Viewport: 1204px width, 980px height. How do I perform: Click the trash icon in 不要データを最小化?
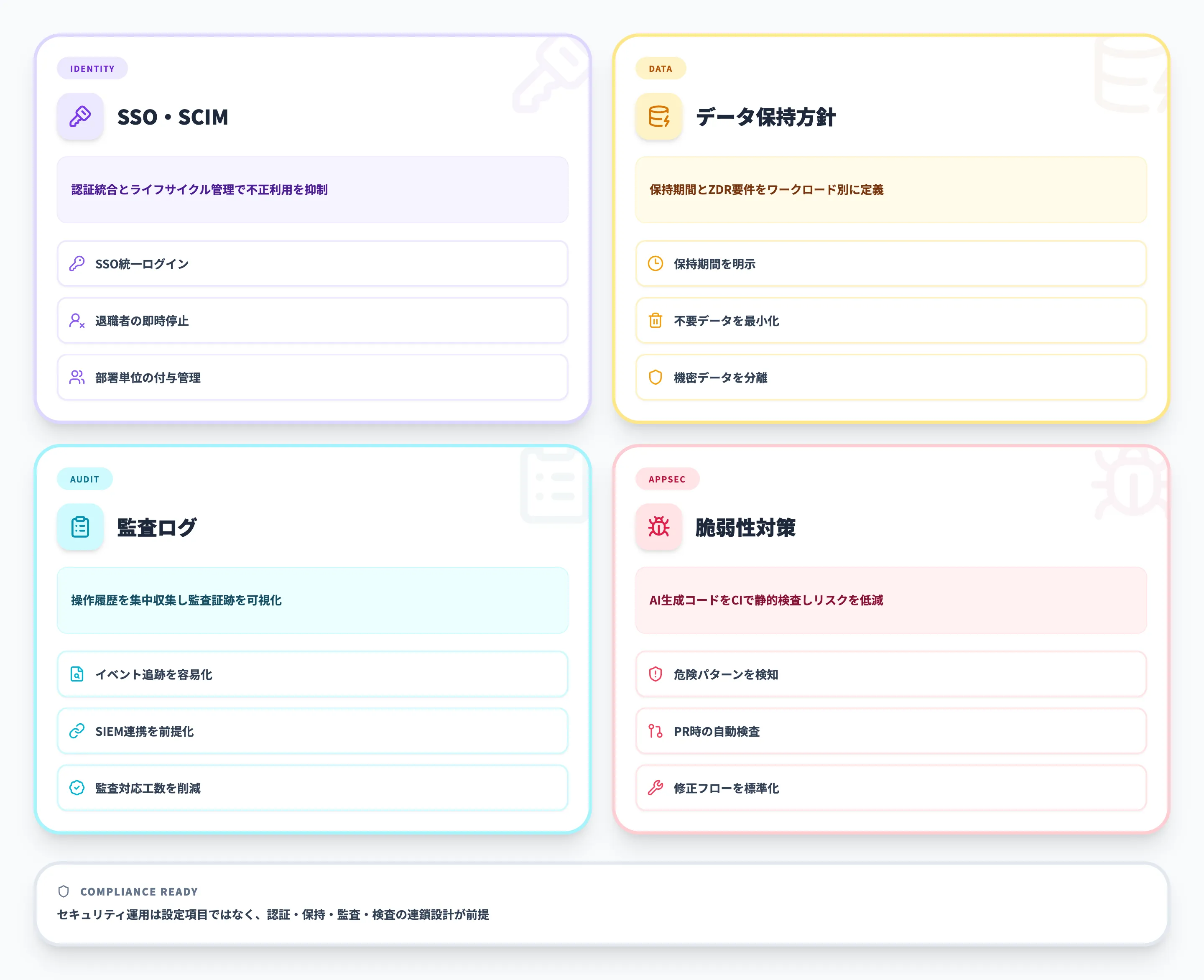(655, 321)
